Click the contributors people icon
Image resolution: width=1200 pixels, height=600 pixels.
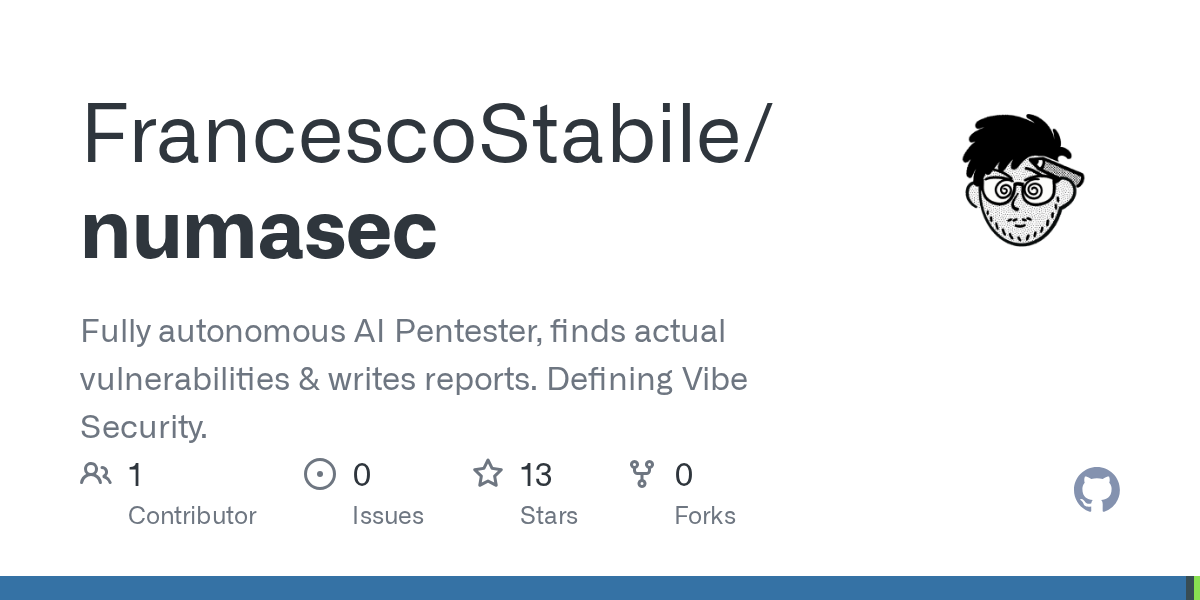pyautogui.click(x=96, y=474)
